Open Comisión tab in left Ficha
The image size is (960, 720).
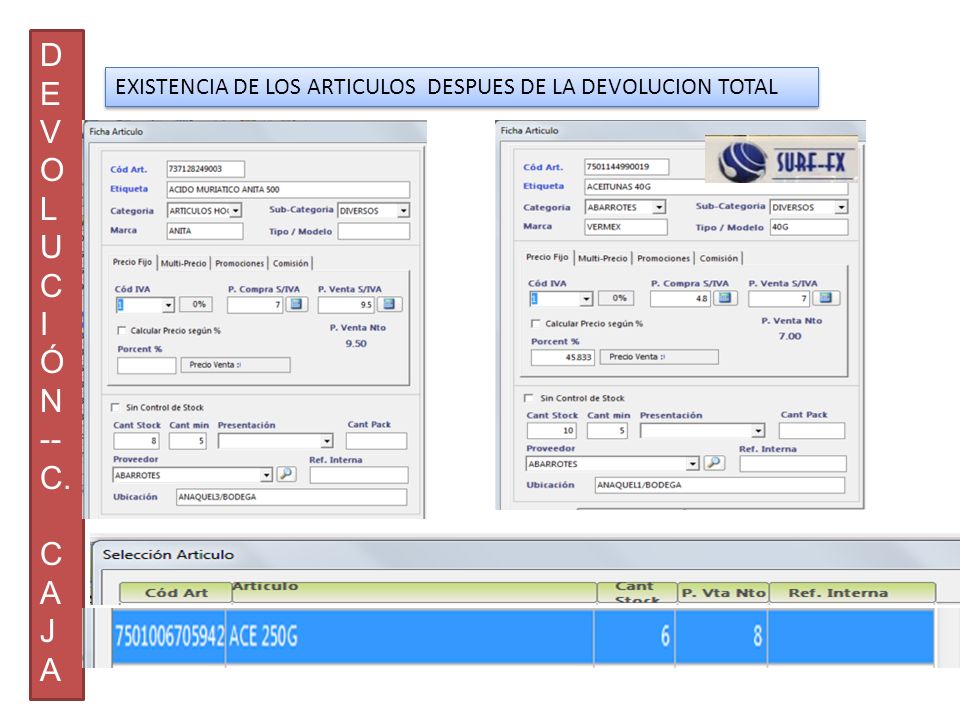(291, 263)
